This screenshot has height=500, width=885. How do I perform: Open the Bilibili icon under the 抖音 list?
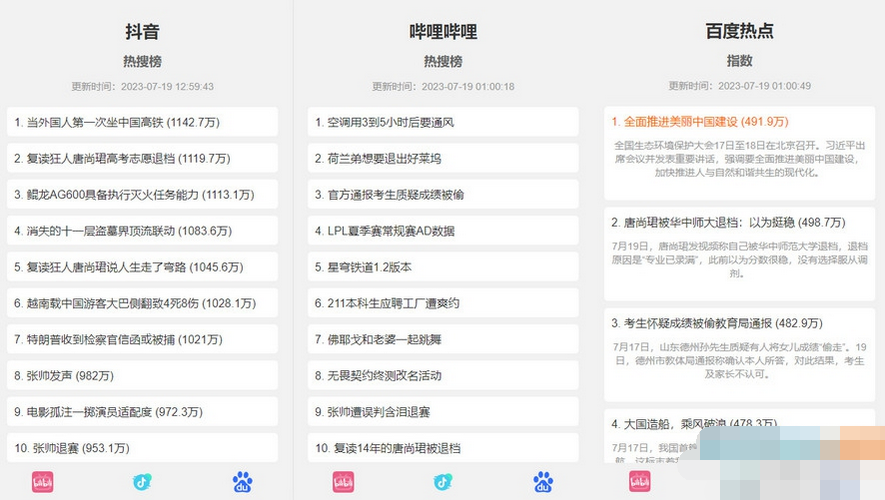click(x=42, y=482)
